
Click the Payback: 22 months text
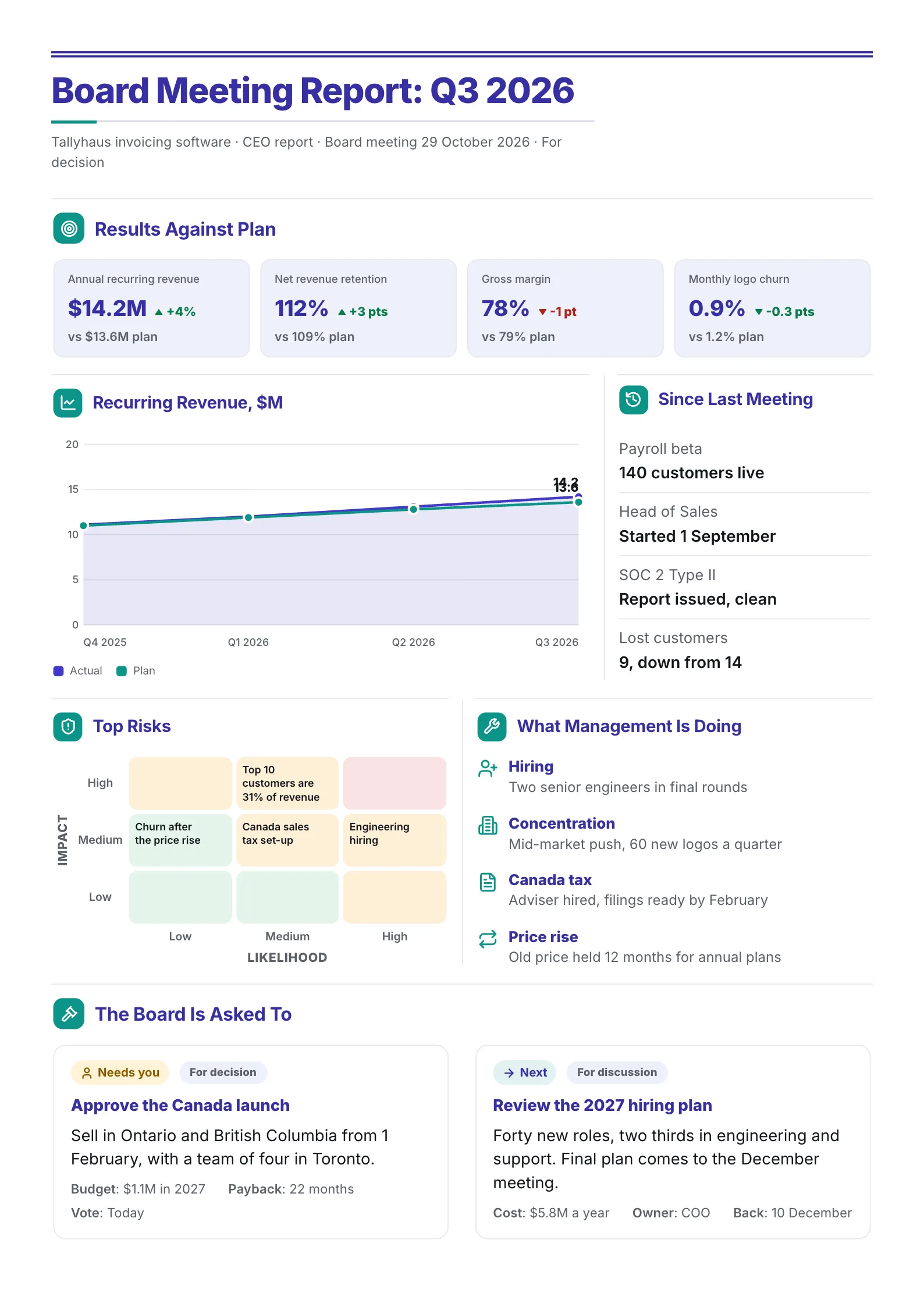[291, 1189]
